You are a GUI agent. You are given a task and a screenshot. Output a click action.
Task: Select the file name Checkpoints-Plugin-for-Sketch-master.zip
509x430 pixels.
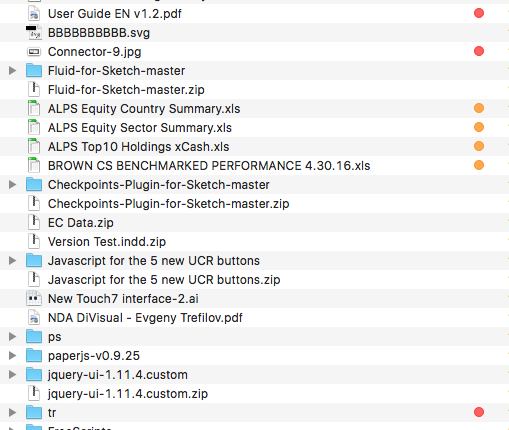[x=169, y=204]
